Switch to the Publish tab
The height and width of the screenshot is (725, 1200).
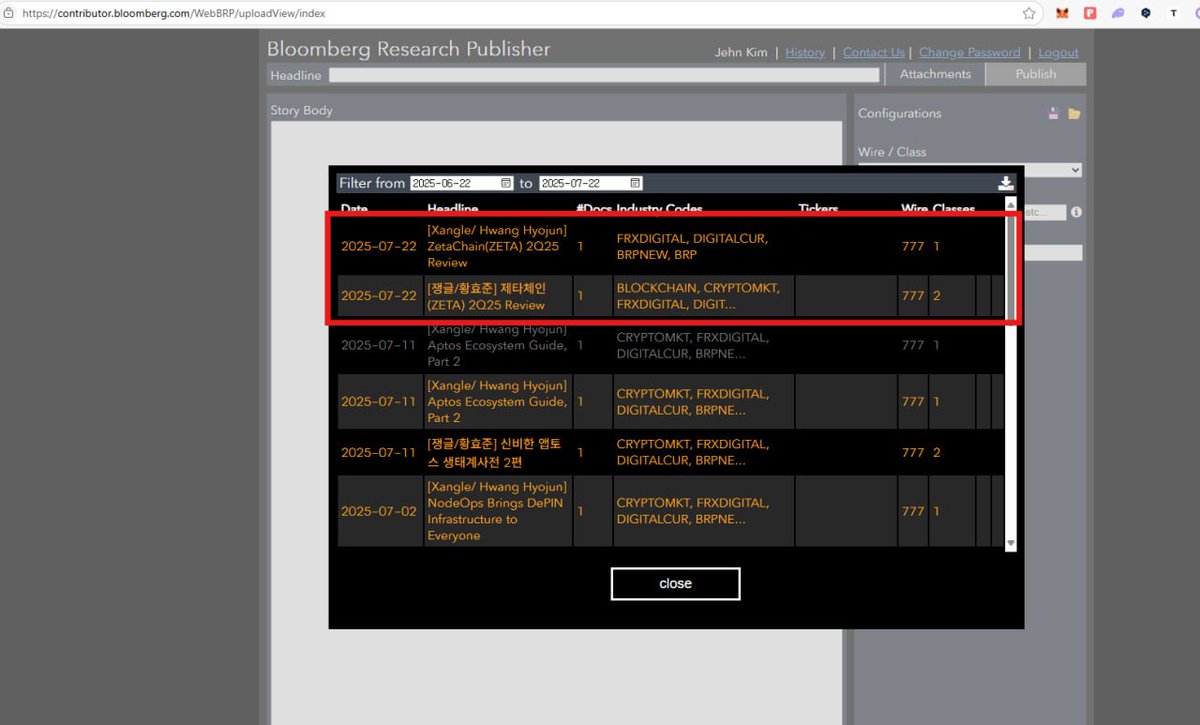point(1035,74)
